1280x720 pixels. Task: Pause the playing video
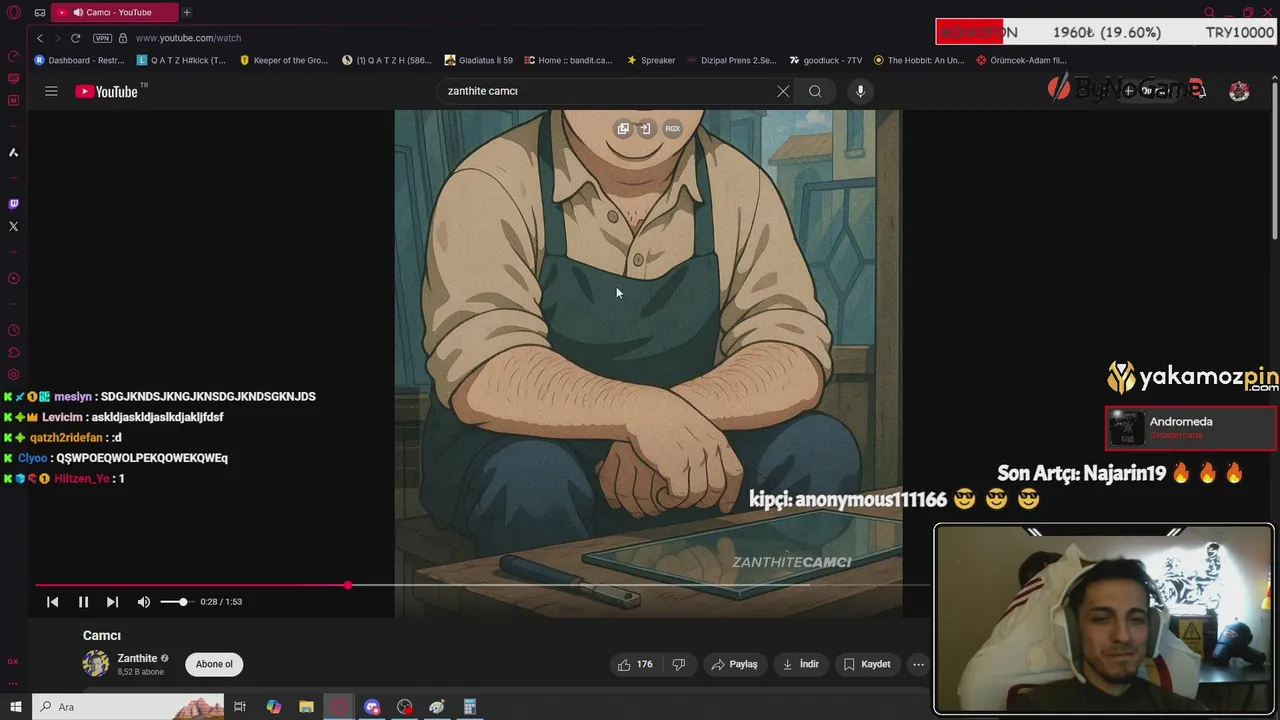(83, 602)
